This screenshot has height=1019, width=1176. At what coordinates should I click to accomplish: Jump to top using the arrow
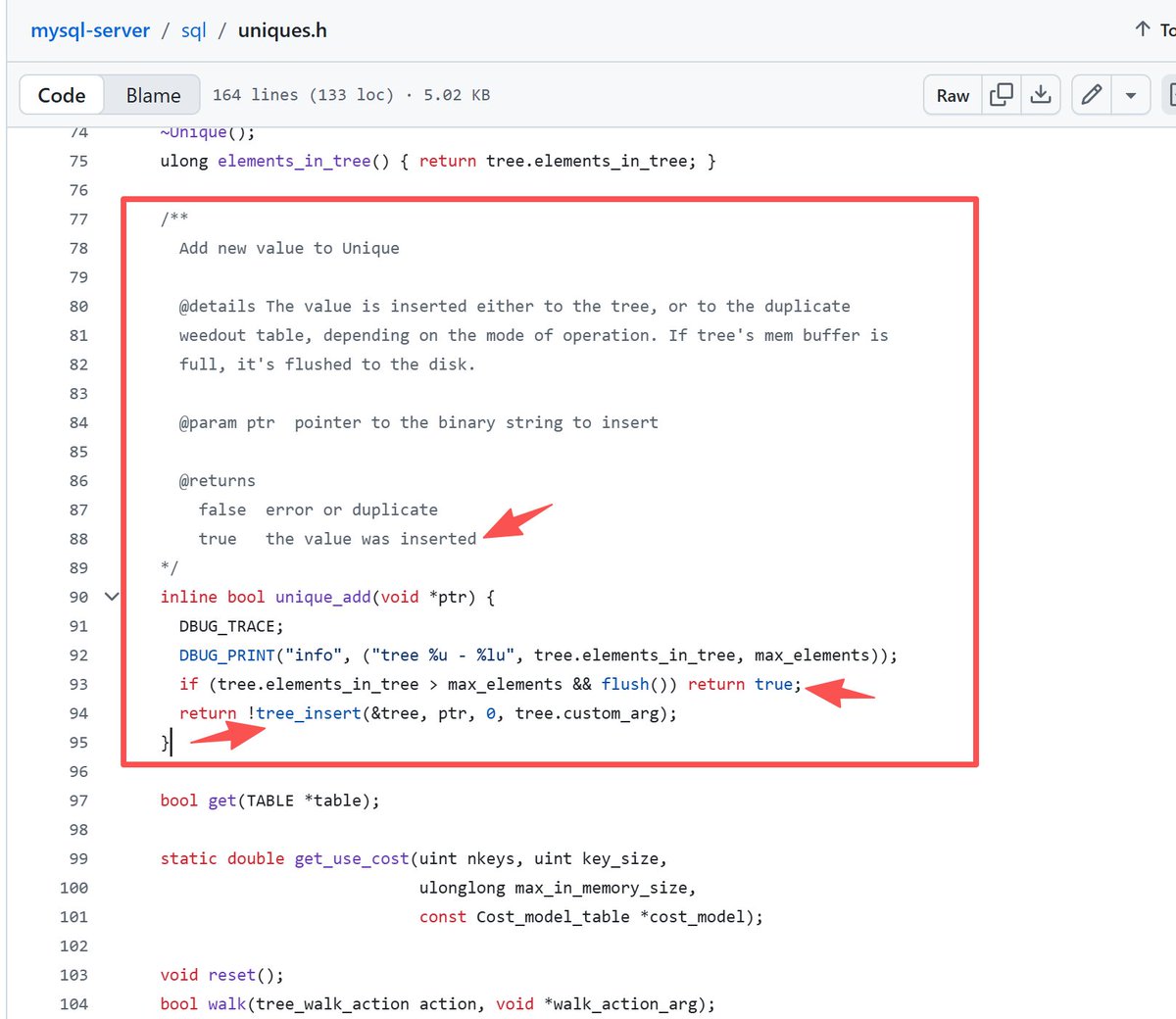tap(1143, 29)
